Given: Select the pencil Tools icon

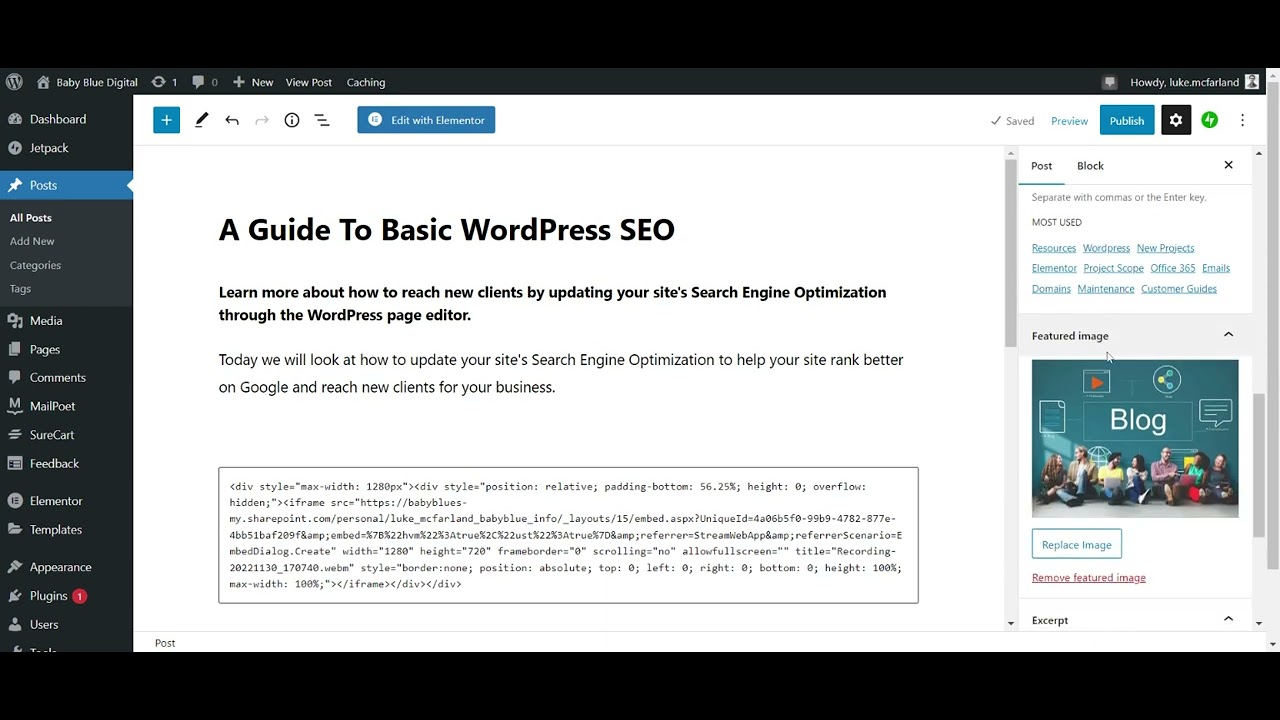Looking at the screenshot, I should tap(201, 120).
